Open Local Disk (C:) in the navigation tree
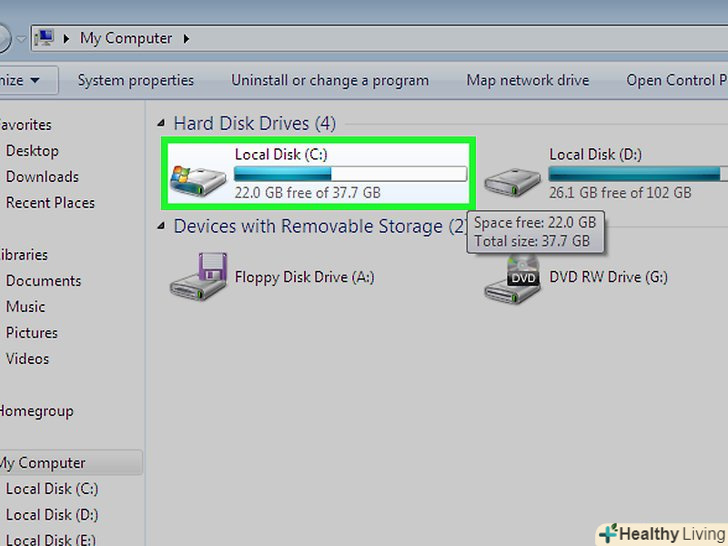The height and width of the screenshot is (546, 728). (52, 489)
